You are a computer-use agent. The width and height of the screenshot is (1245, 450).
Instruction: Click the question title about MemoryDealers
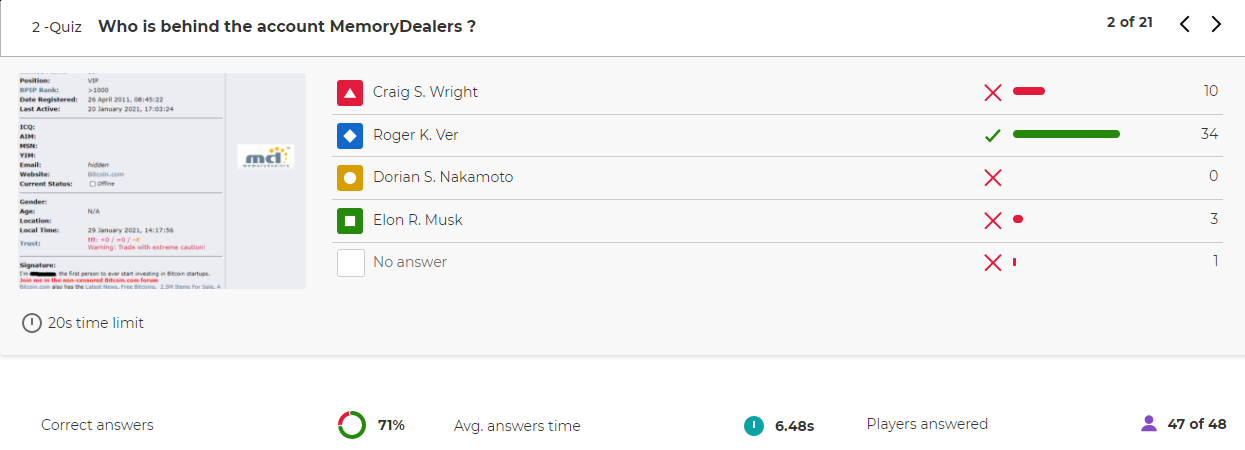(x=286, y=27)
